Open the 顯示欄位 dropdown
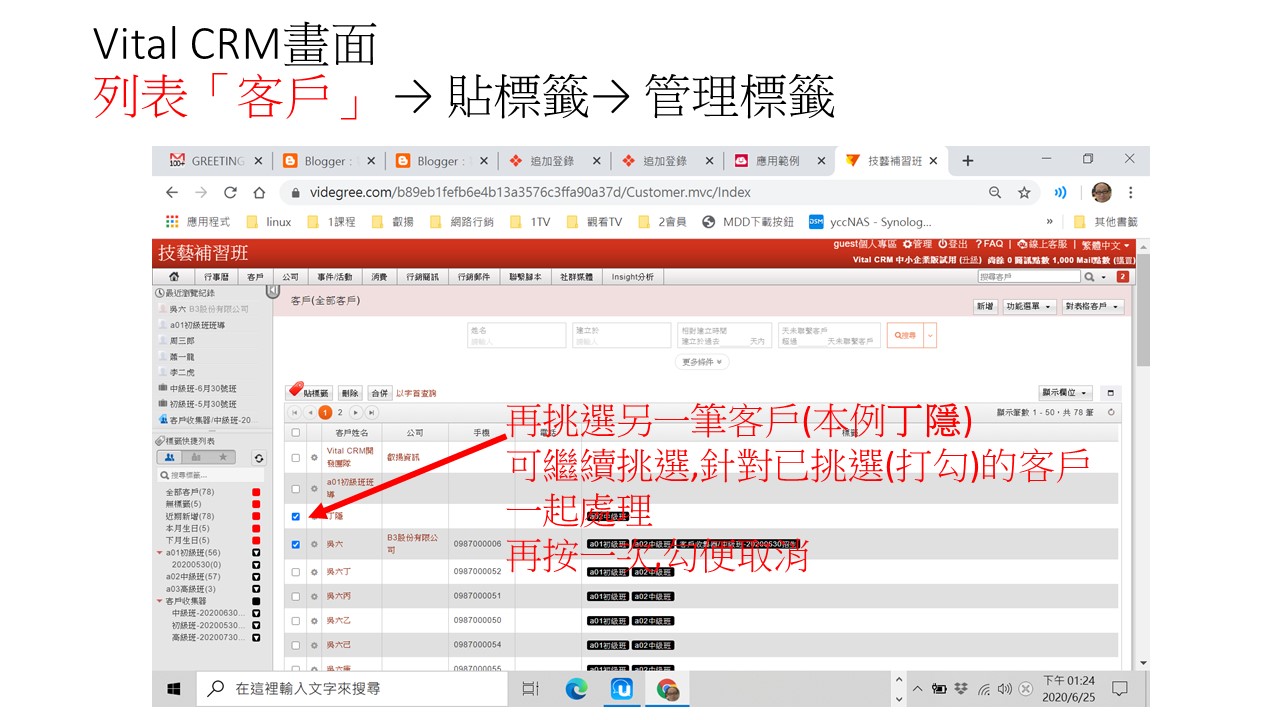Screen dimensions: 1280x720 (1066, 393)
